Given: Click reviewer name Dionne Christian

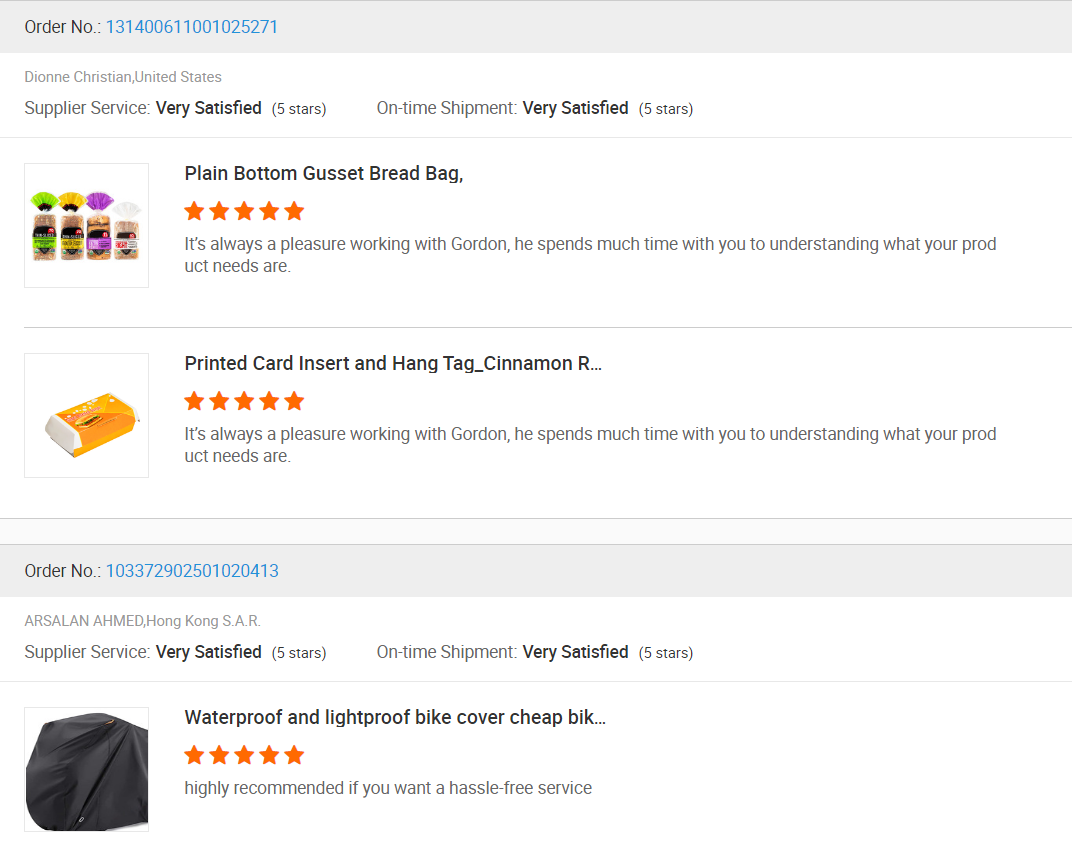Looking at the screenshot, I should click(x=78, y=77).
